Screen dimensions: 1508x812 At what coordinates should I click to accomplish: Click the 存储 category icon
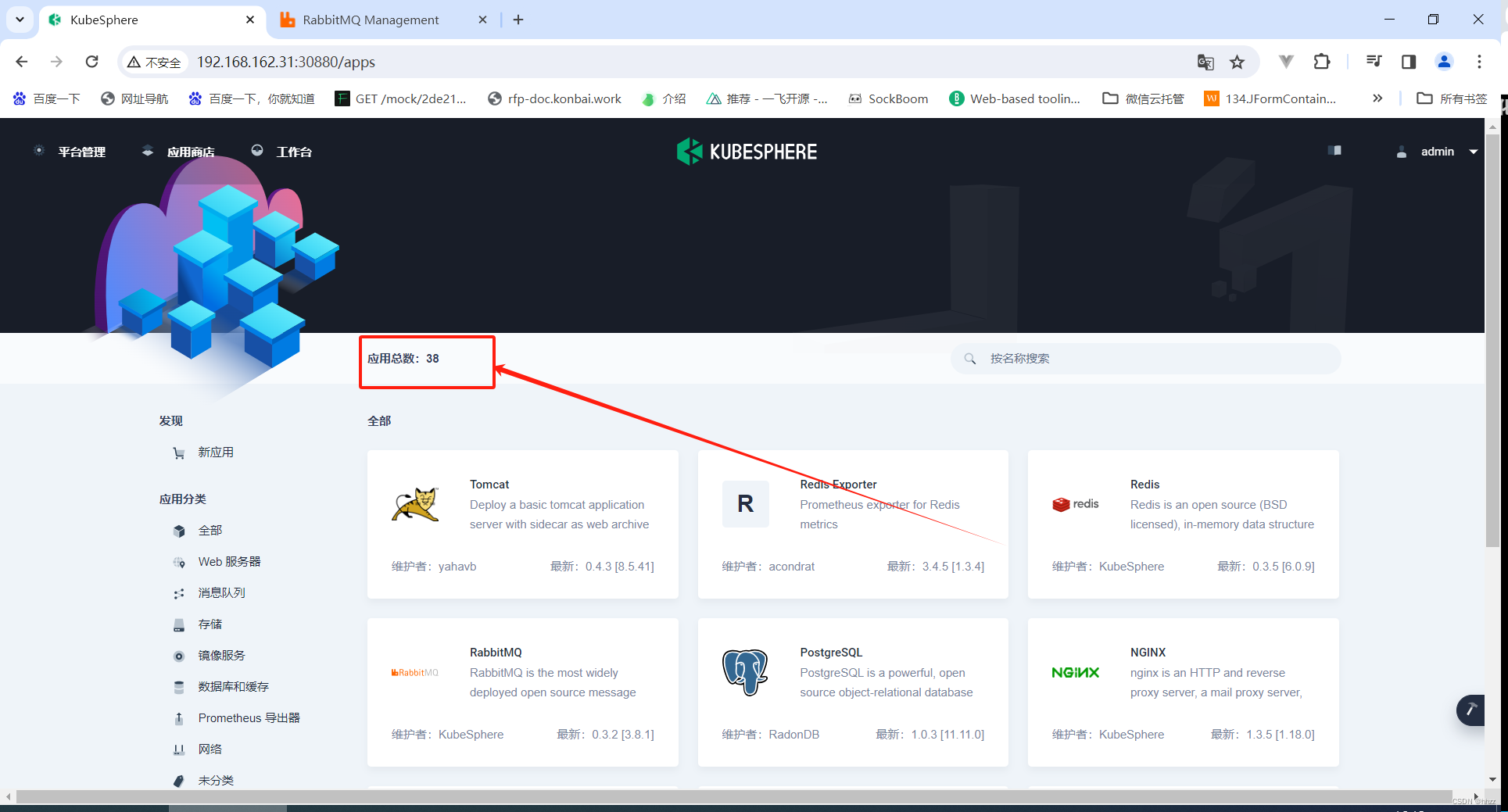179,624
